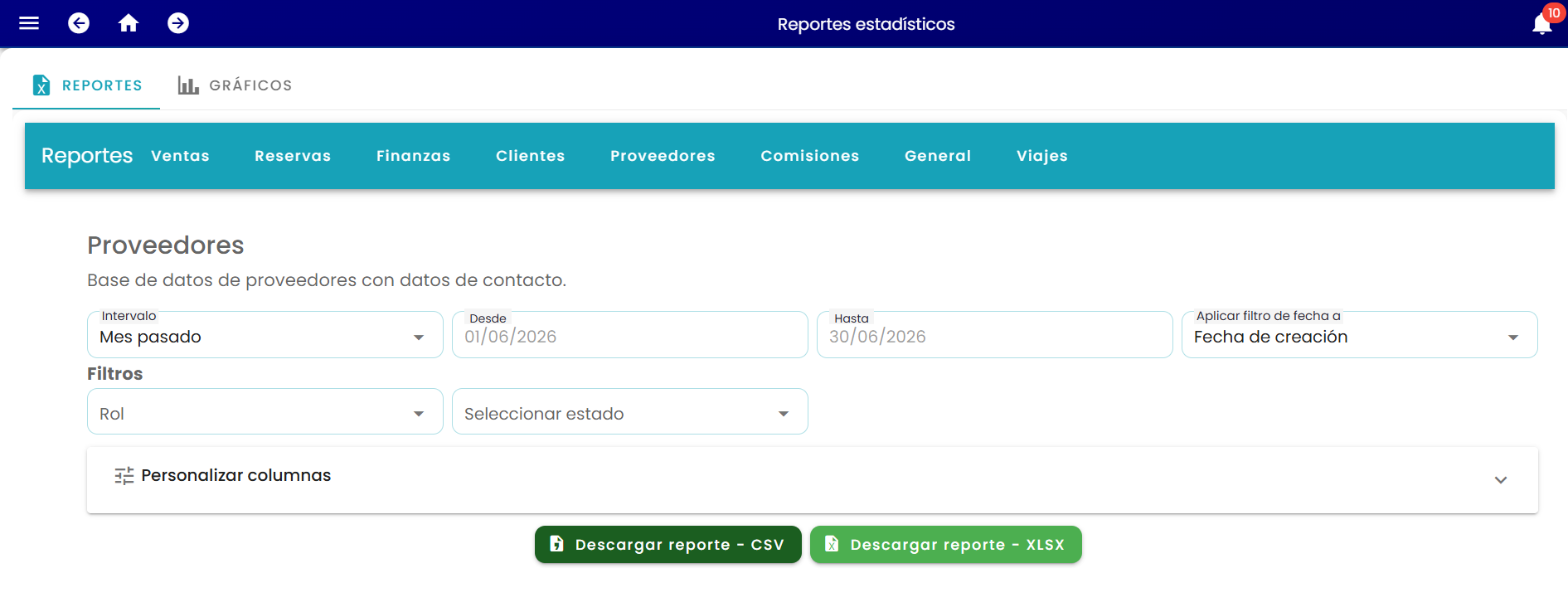The height and width of the screenshot is (607, 1568).
Task: Click the Personalizar columnas sliders icon
Action: coord(124,475)
